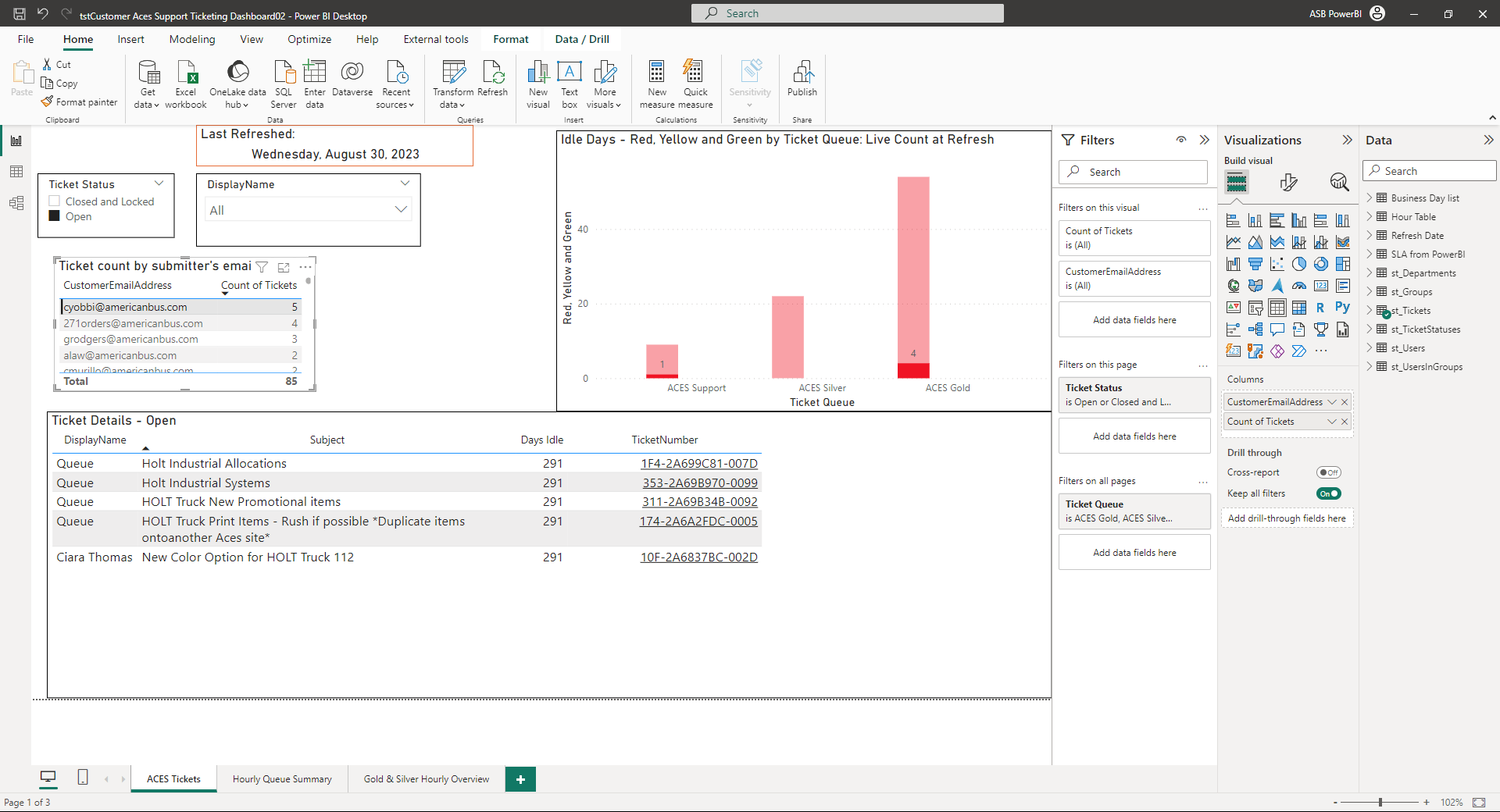This screenshot has height=812, width=1500.
Task: Expand the SLA from PowerBI table
Action: pos(1370,255)
